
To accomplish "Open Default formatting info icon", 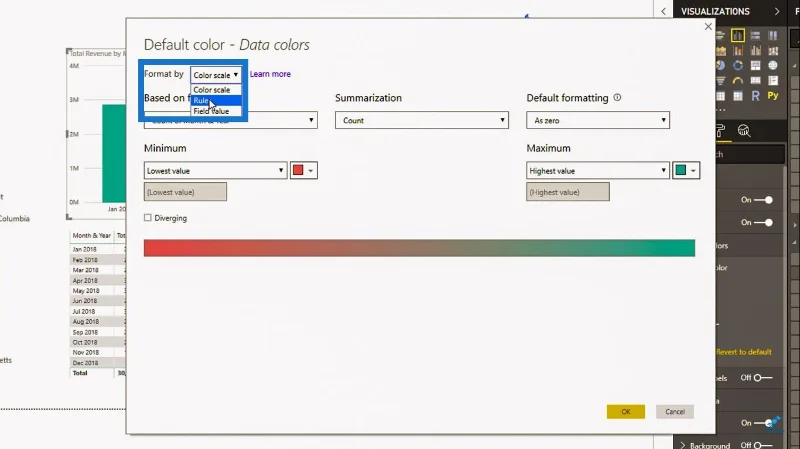I will click(x=617, y=97).
